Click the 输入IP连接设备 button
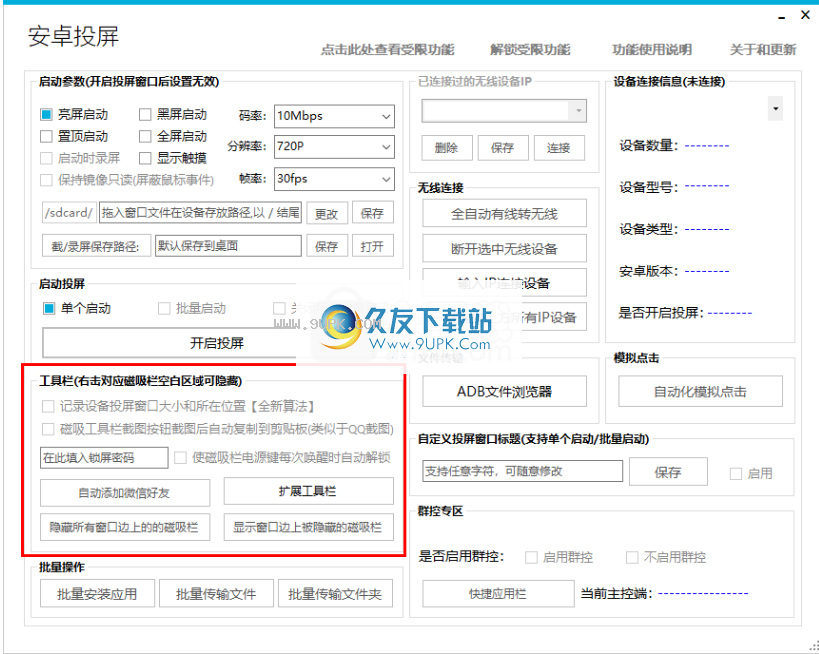This screenshot has width=819, height=654. pyautogui.click(x=504, y=283)
